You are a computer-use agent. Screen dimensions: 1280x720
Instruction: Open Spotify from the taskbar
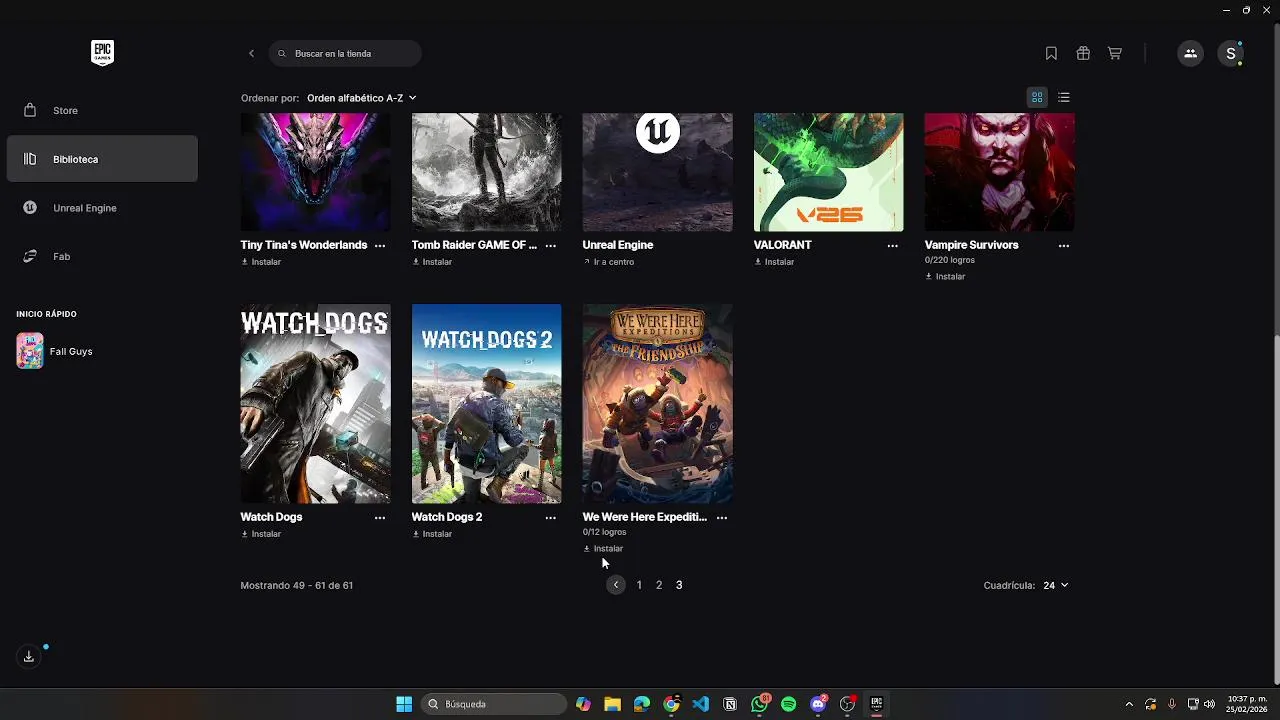coord(789,704)
